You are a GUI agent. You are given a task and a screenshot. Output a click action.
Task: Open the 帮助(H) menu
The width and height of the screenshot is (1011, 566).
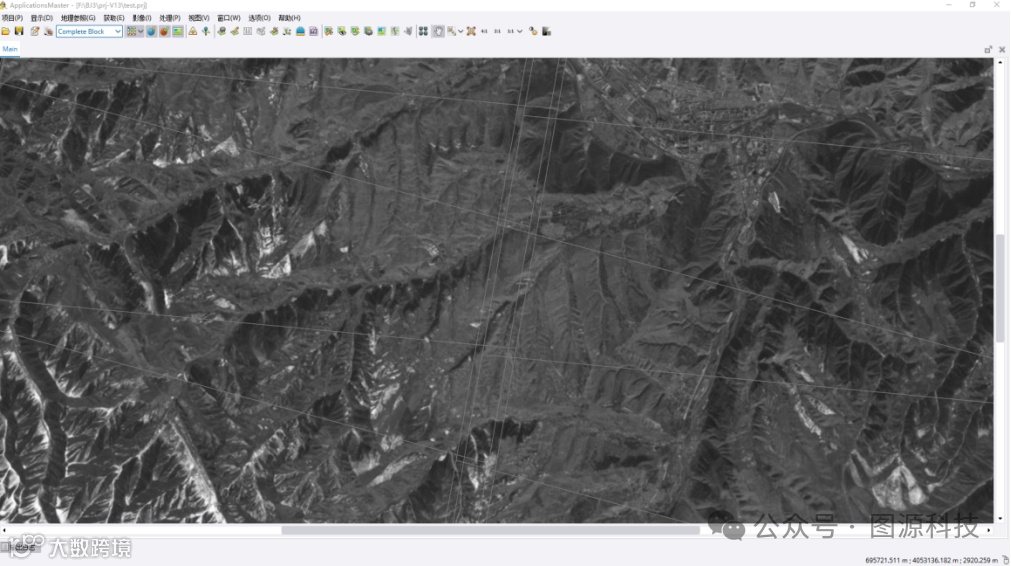(x=290, y=18)
